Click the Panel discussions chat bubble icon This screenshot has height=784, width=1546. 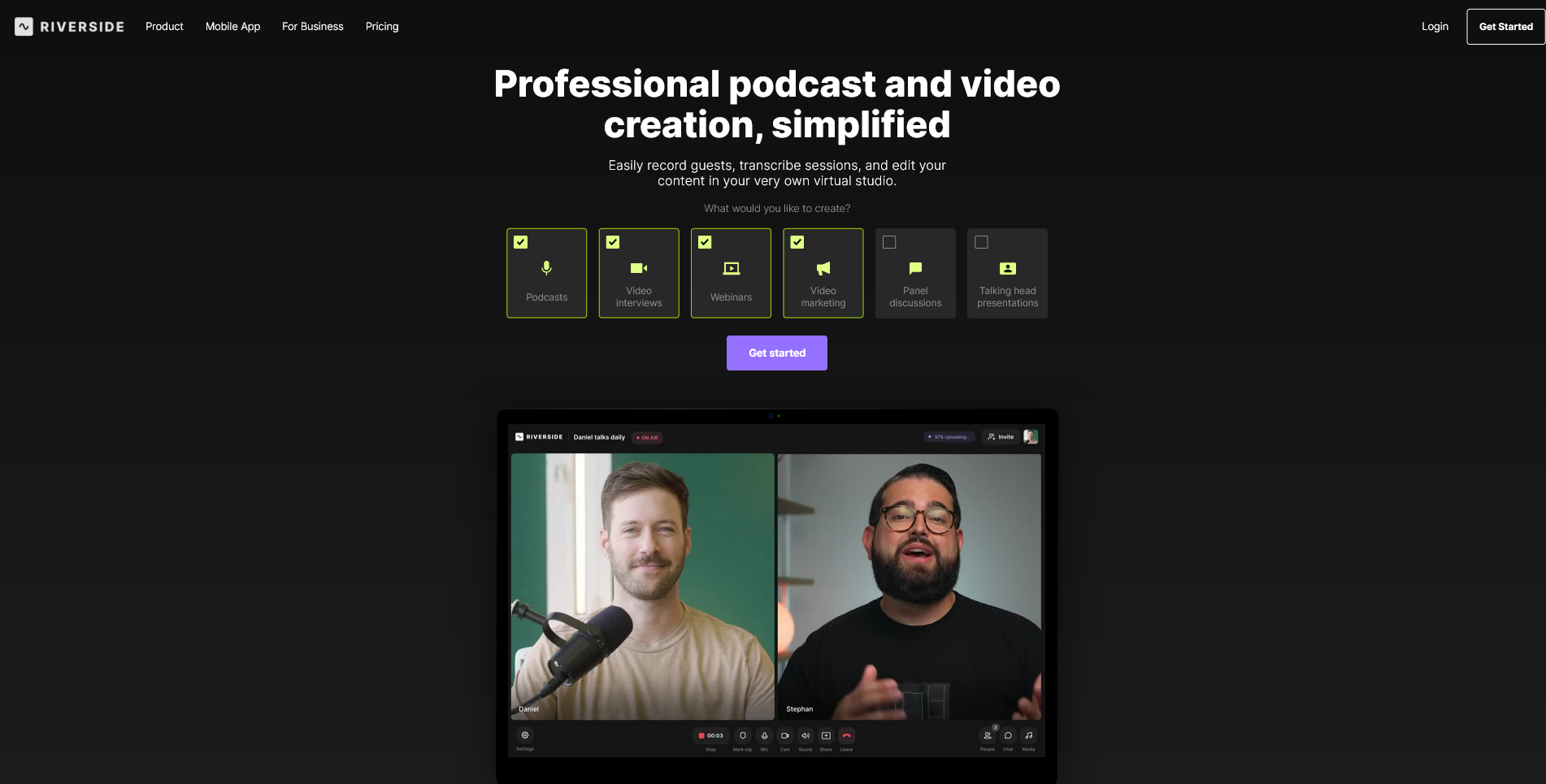coord(915,268)
